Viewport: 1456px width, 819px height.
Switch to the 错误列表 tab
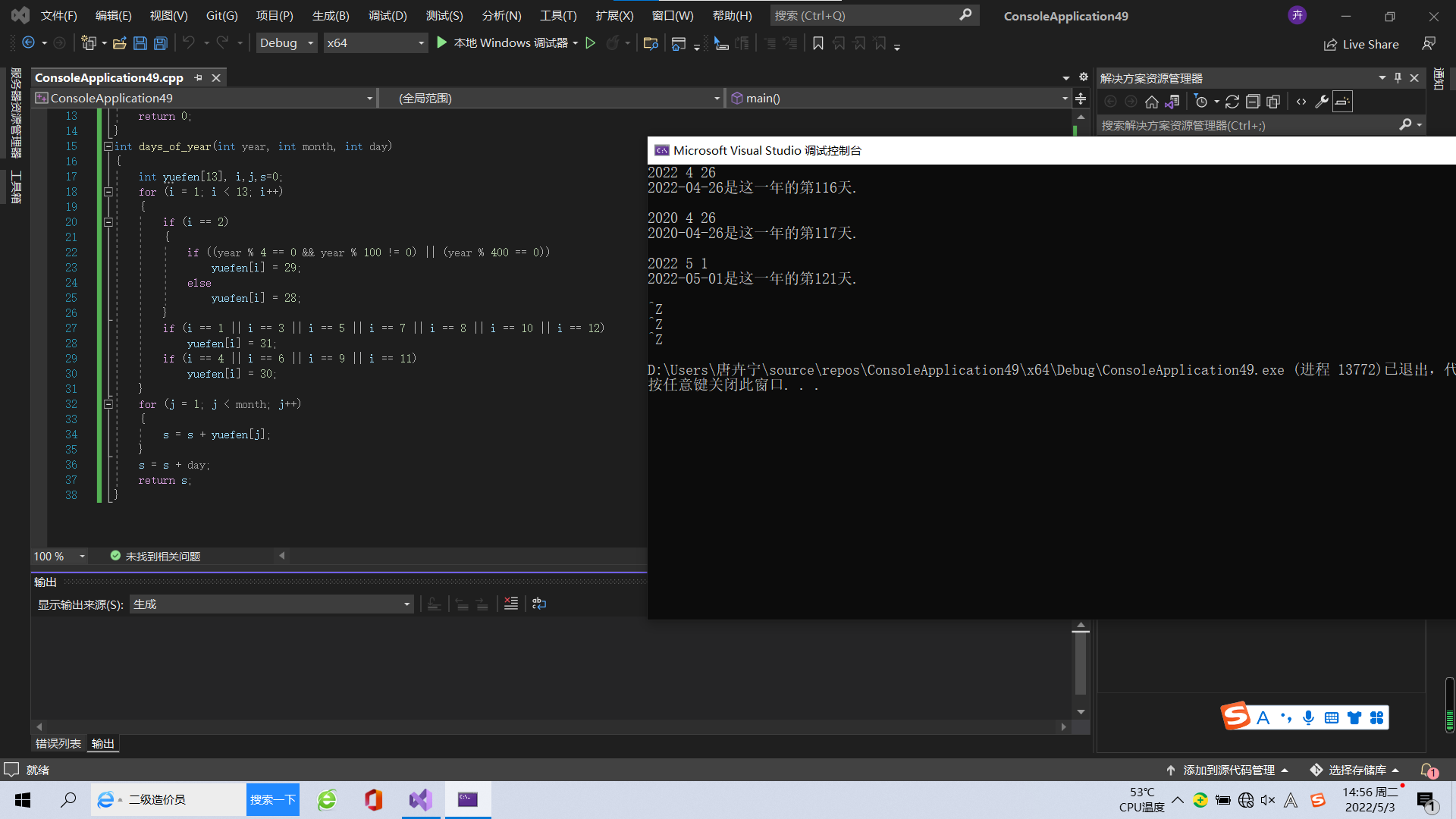tap(58, 743)
